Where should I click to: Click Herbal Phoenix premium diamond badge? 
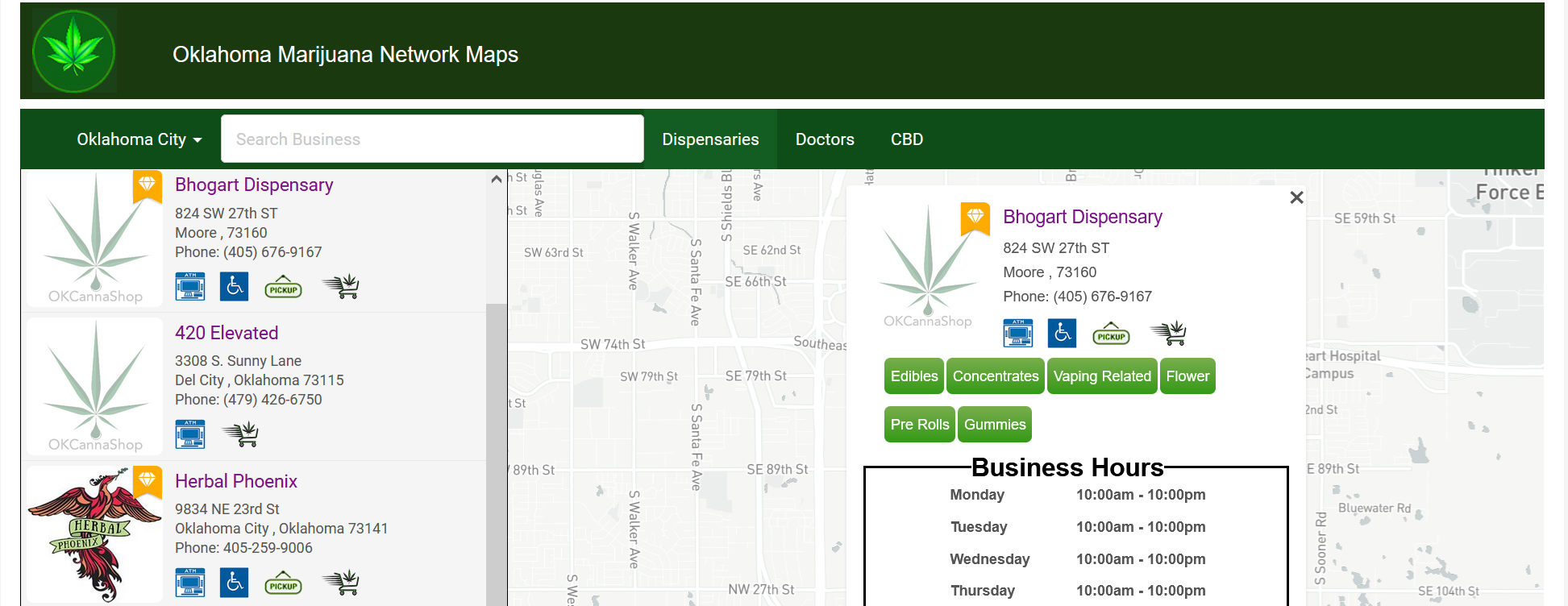pyautogui.click(x=147, y=482)
